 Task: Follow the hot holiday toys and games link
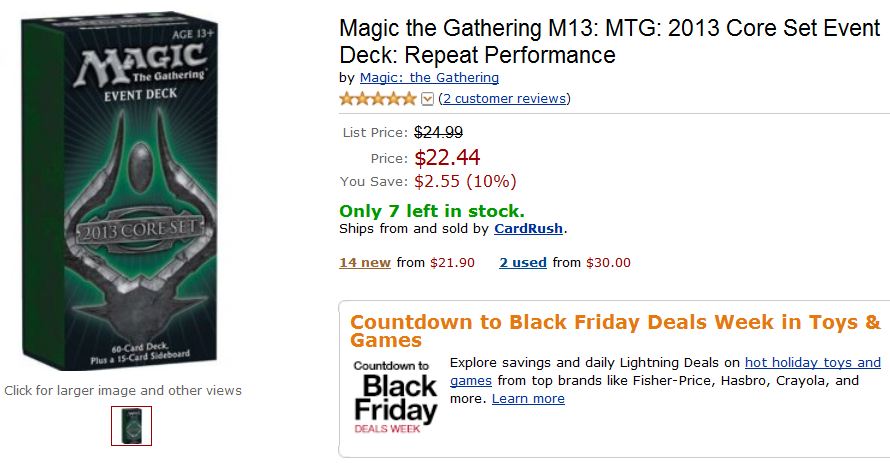pyautogui.click(x=812, y=362)
